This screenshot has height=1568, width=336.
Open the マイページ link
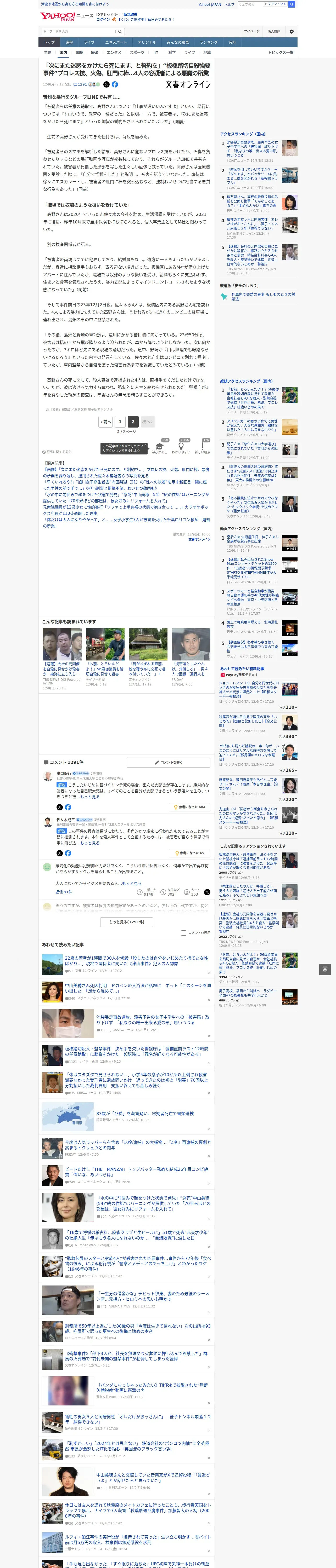coord(251,32)
